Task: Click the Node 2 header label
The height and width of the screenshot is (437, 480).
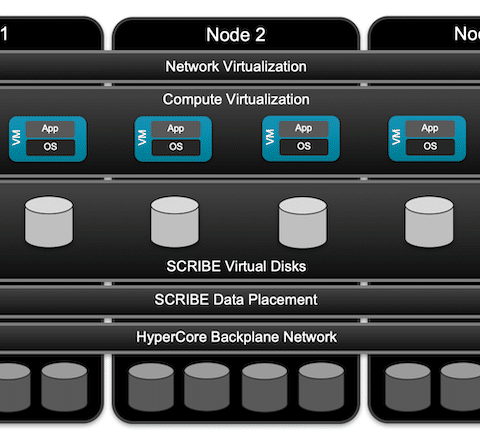Action: 236,35
